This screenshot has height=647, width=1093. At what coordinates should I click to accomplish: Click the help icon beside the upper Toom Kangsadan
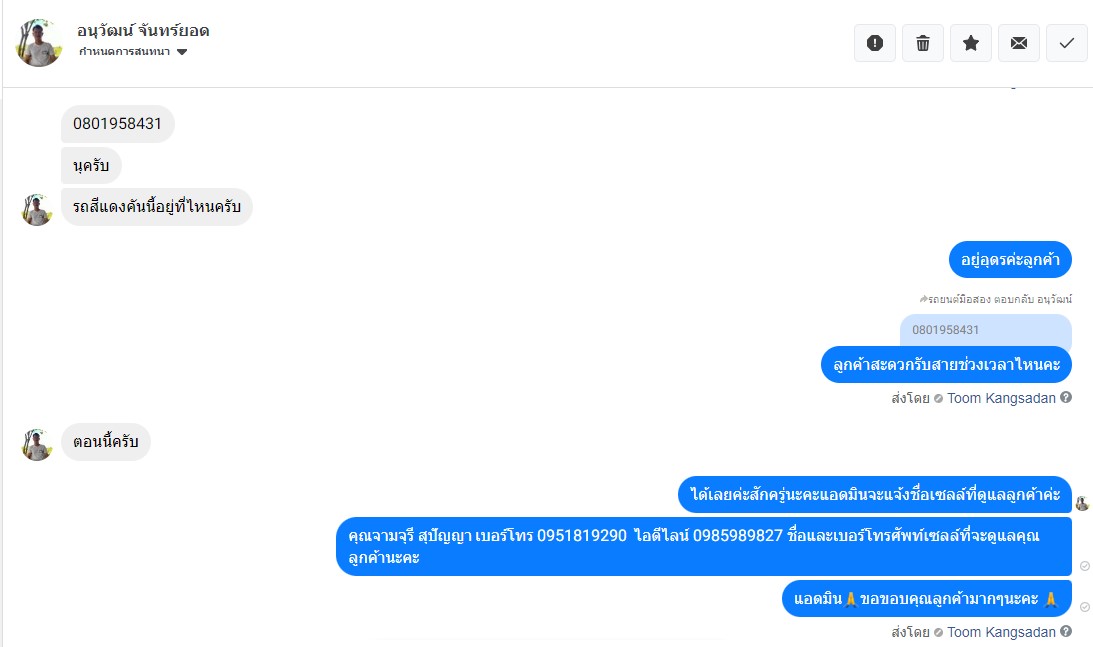(x=1066, y=397)
